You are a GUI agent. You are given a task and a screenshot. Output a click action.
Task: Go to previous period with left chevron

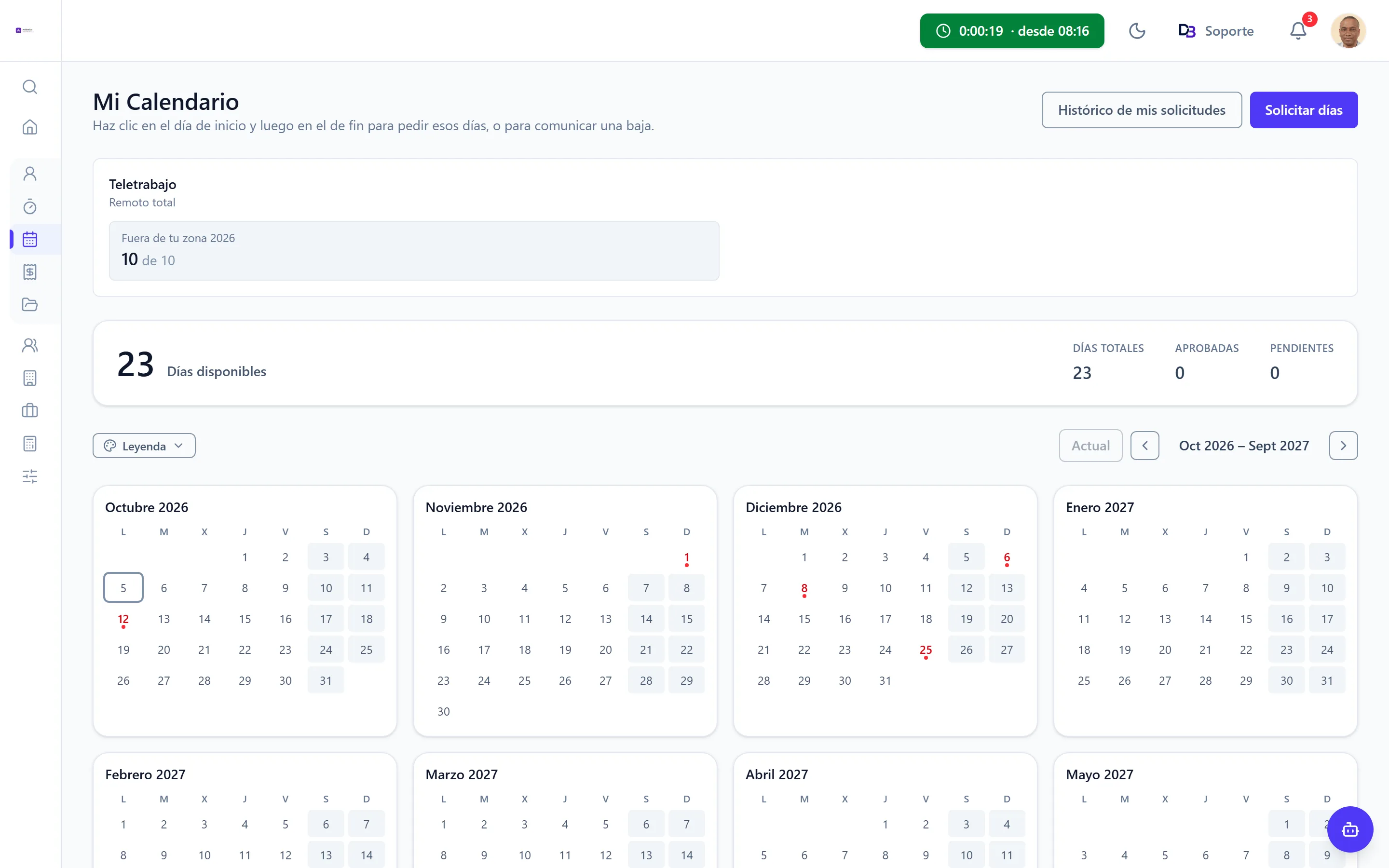pyautogui.click(x=1145, y=446)
